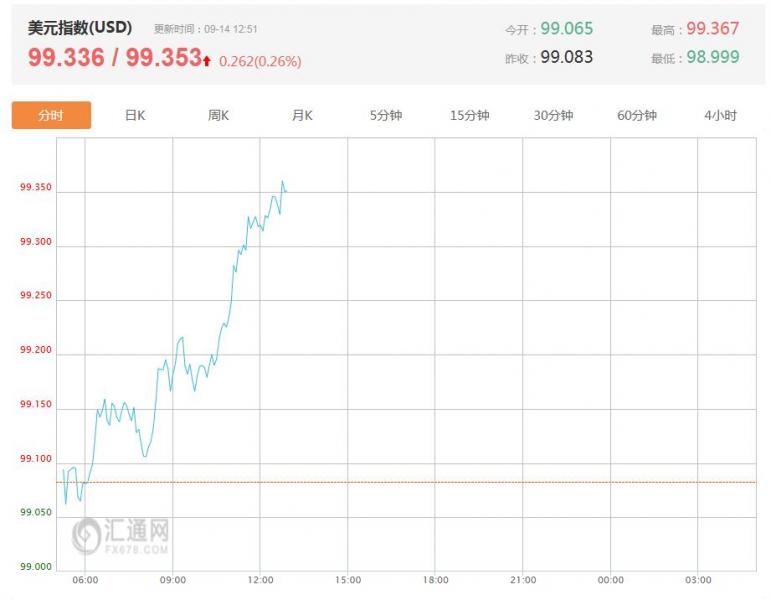Viewport: 771px width, 600px height.
Task: Click the 美元指数(USD) title
Action: [x=80, y=28]
